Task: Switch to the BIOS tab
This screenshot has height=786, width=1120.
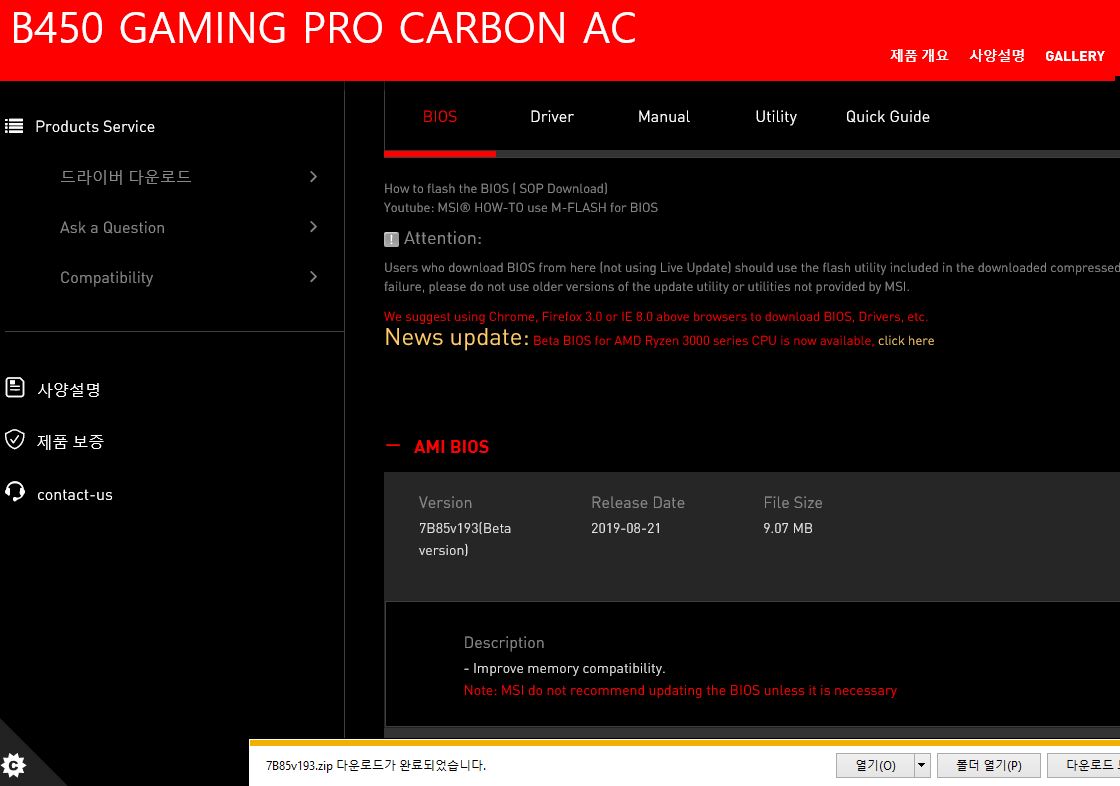Action: [440, 116]
